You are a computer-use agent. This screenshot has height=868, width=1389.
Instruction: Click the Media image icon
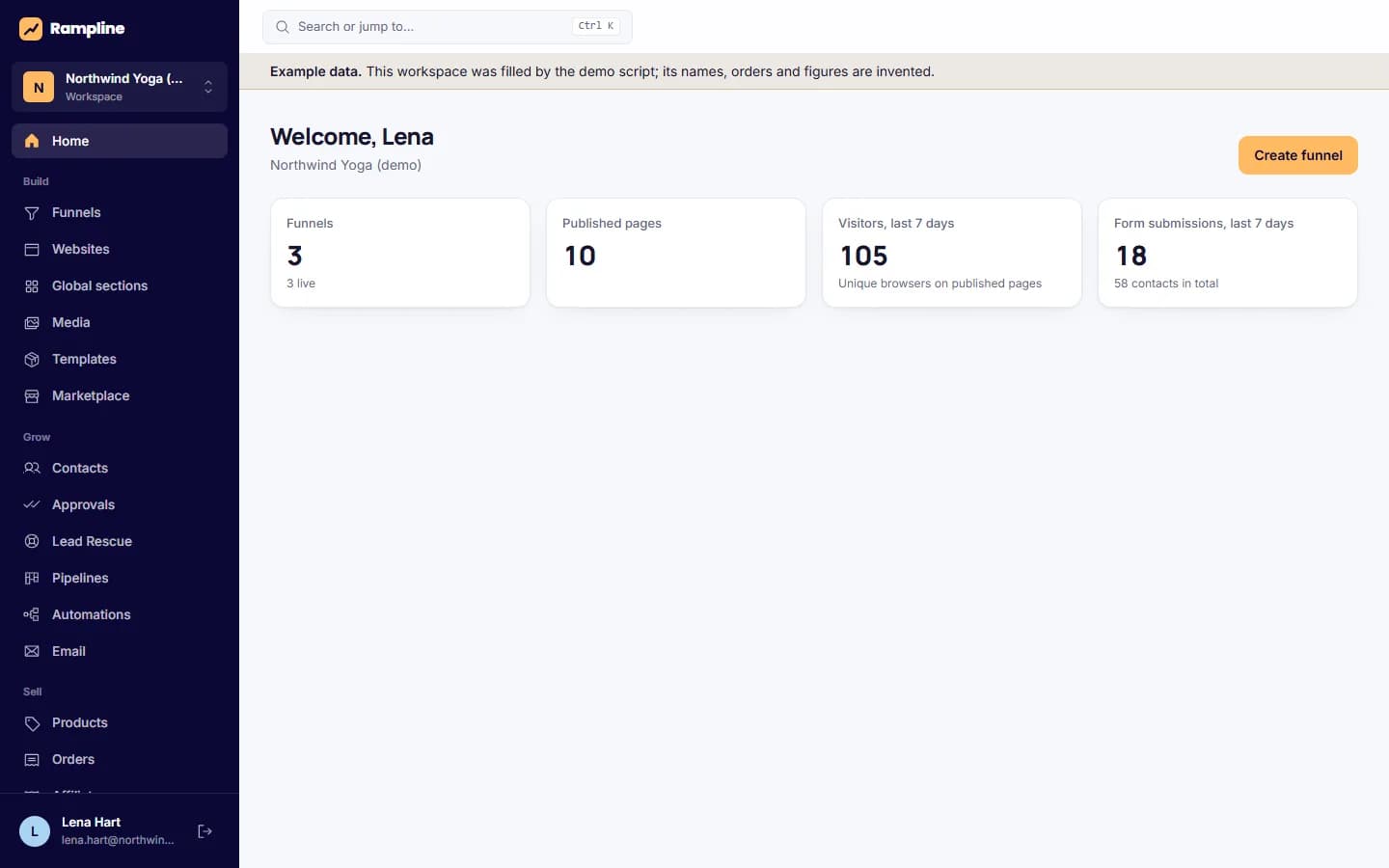pos(32,322)
